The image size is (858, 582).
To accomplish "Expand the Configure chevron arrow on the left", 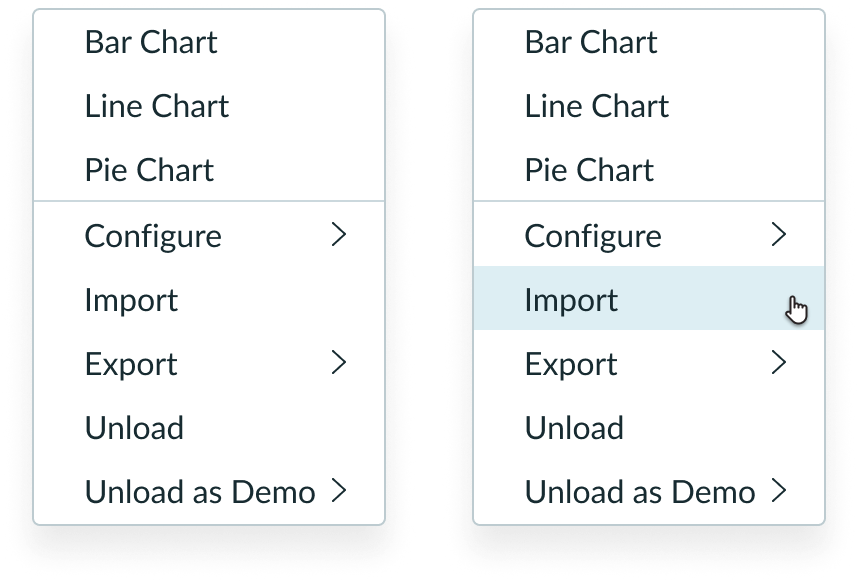I will 341,236.
